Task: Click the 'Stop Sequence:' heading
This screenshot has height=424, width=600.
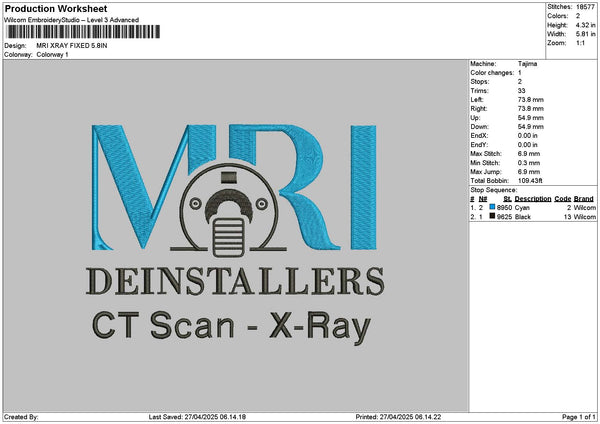Action: pos(494,190)
